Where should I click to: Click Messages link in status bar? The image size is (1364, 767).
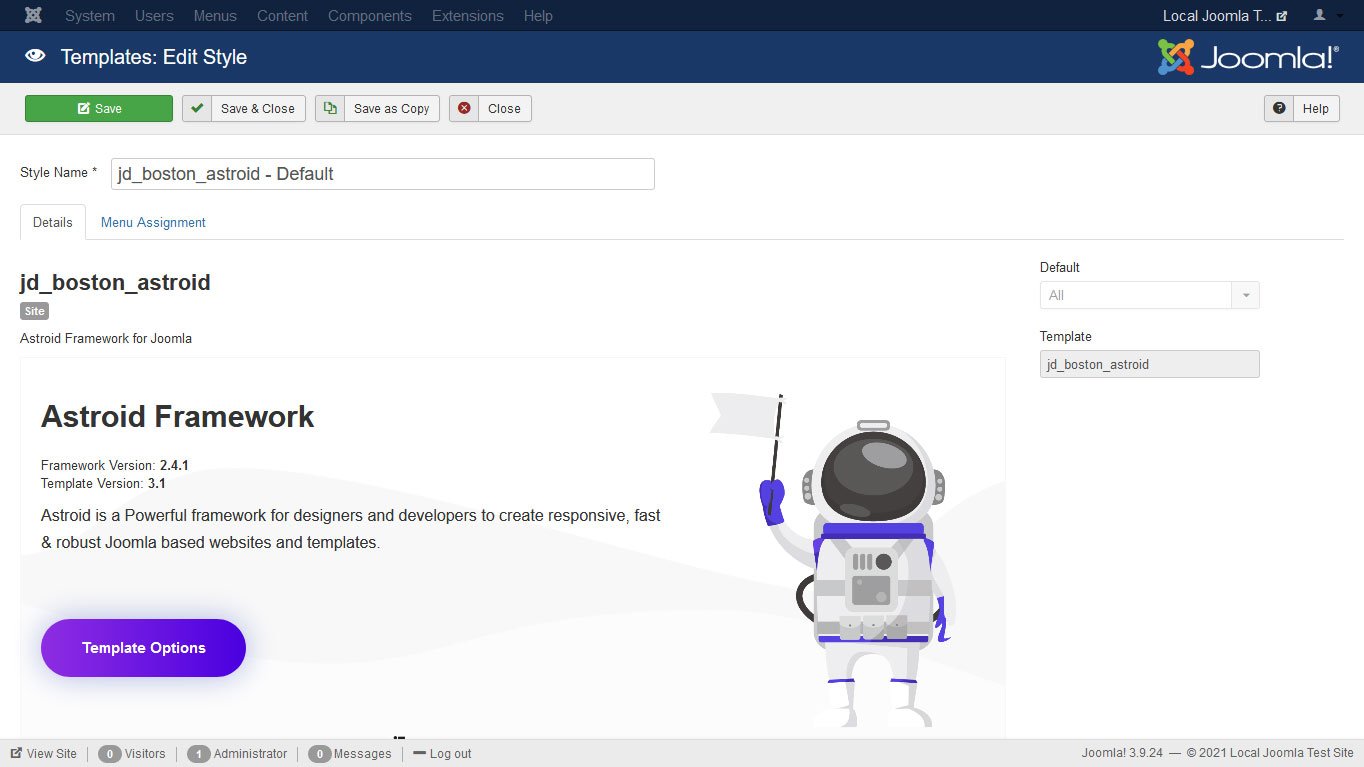point(362,754)
